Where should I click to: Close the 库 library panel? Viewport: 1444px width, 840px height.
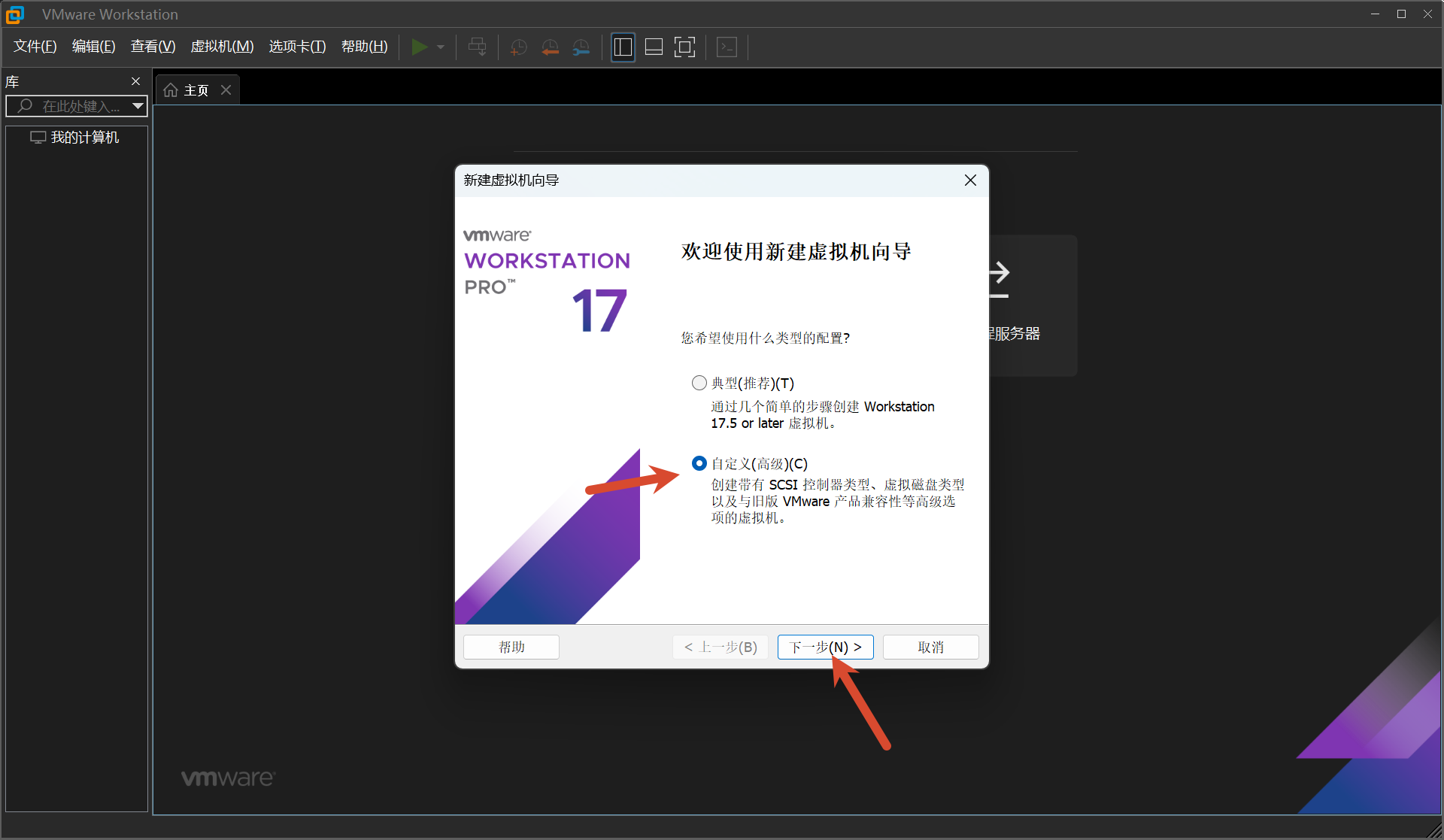click(x=136, y=81)
